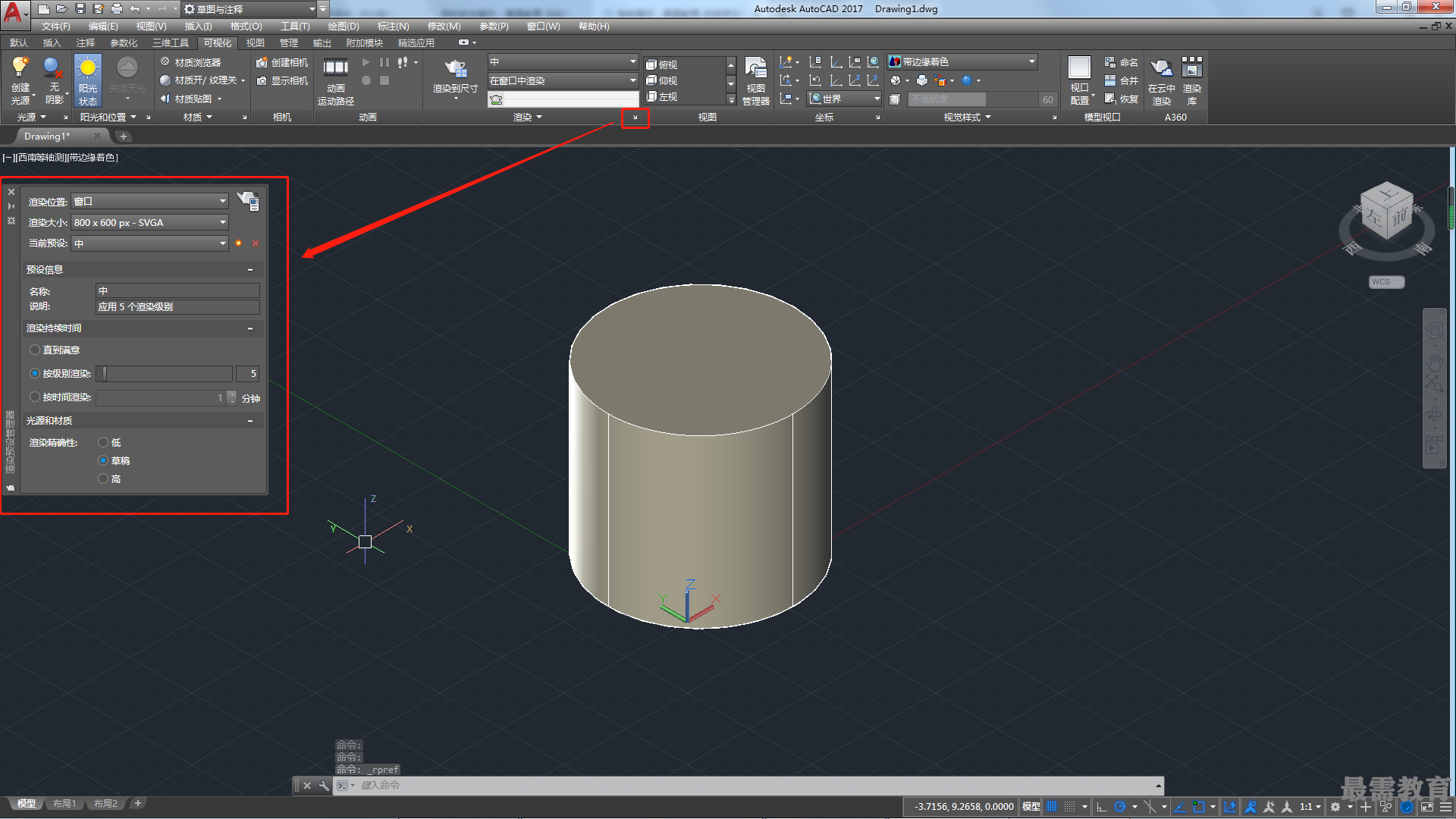Click the Plot/print icon in quick access toolbar
Viewport: 1456px width, 819px height.
click(x=117, y=9)
